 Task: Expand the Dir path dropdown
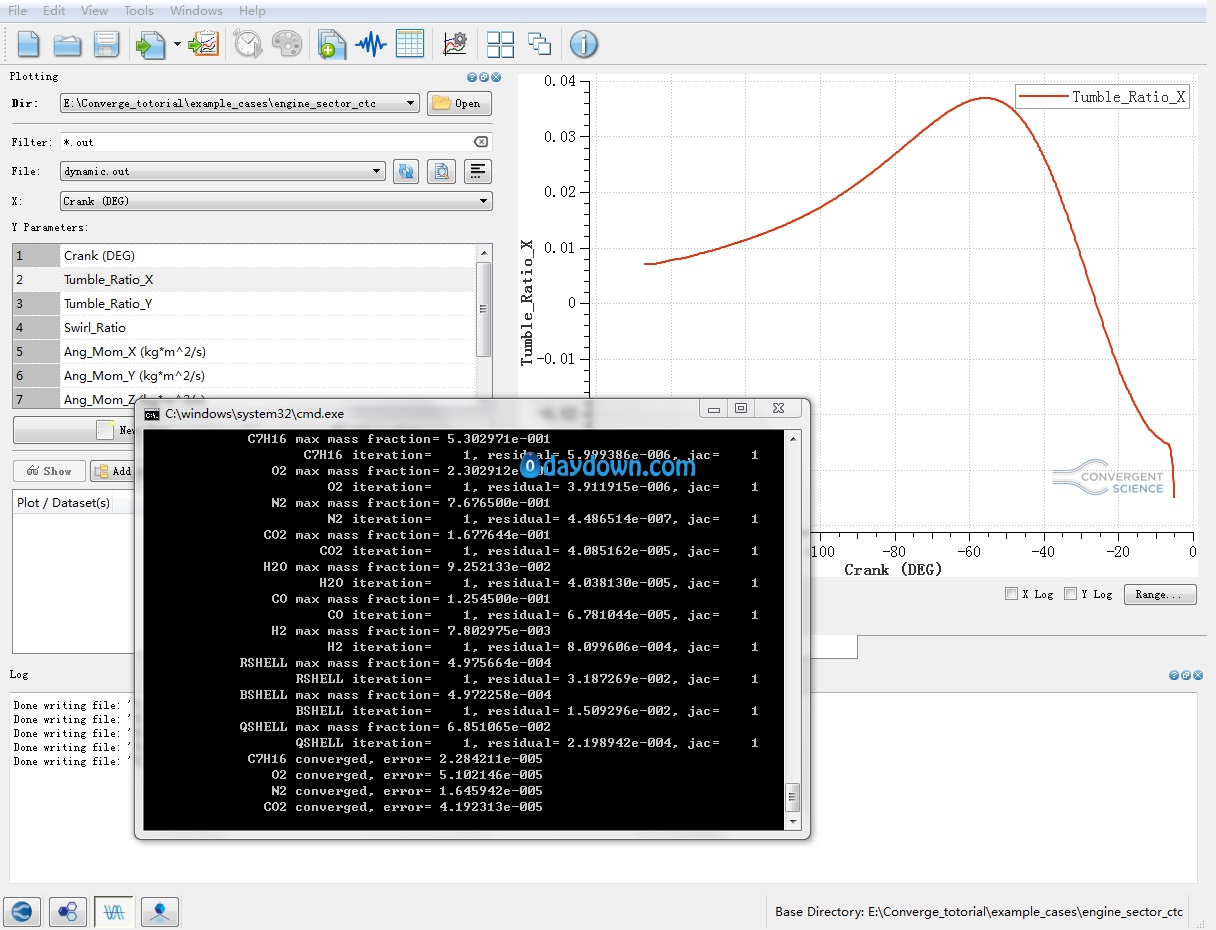[x=412, y=103]
